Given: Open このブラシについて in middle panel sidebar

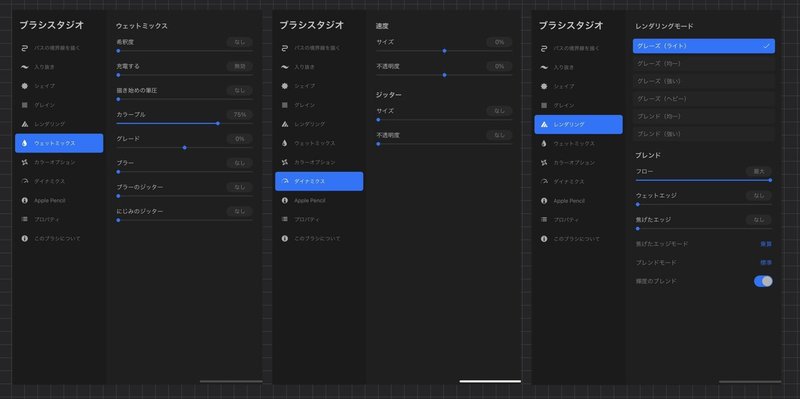Looking at the screenshot, I should pos(319,238).
